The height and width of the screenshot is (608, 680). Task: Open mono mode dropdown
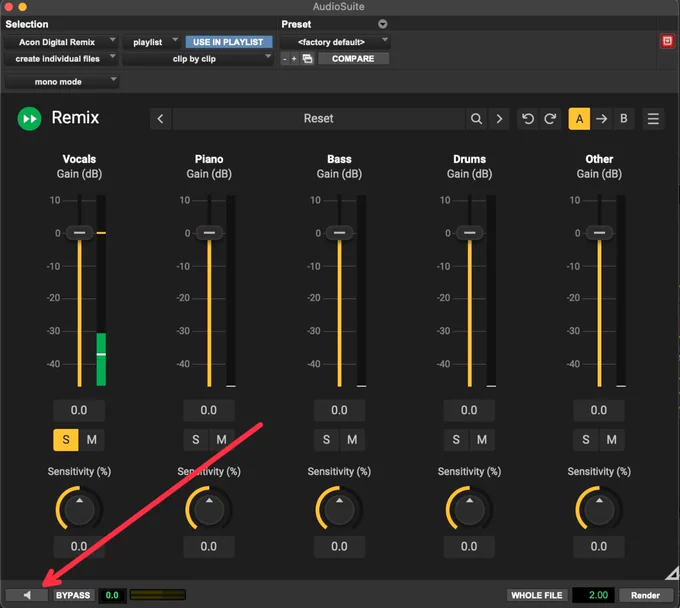(62, 82)
